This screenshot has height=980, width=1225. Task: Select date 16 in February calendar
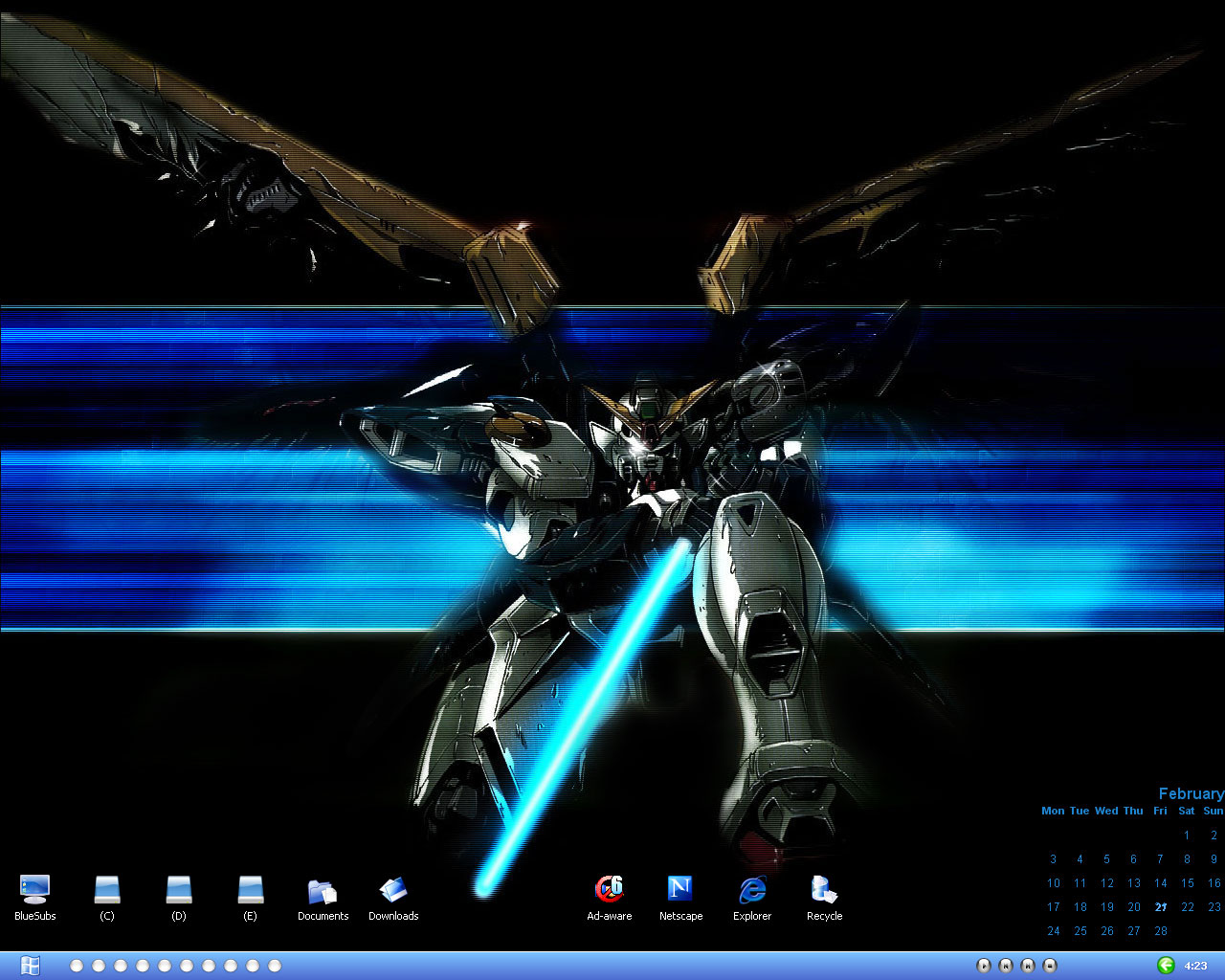pyautogui.click(x=1214, y=883)
